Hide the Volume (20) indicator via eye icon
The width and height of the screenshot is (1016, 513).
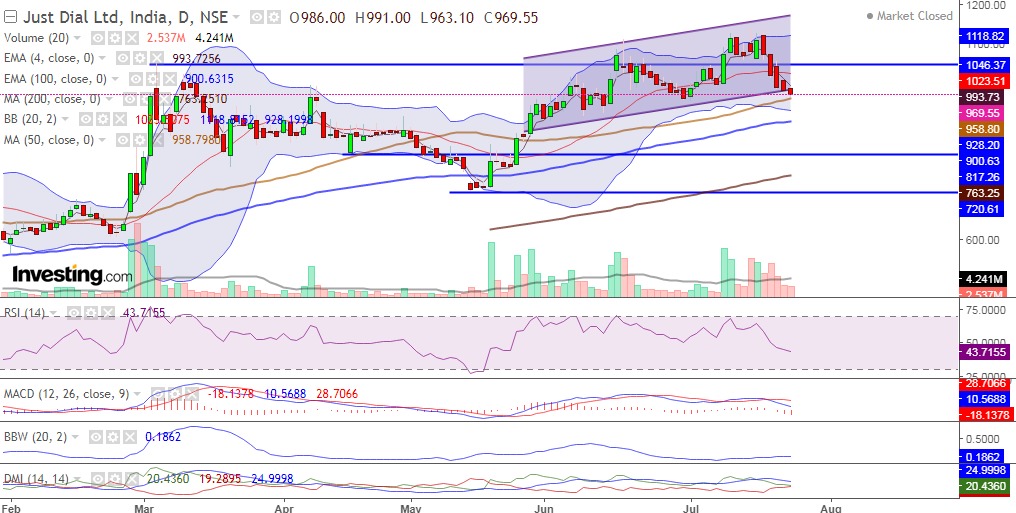click(98, 38)
